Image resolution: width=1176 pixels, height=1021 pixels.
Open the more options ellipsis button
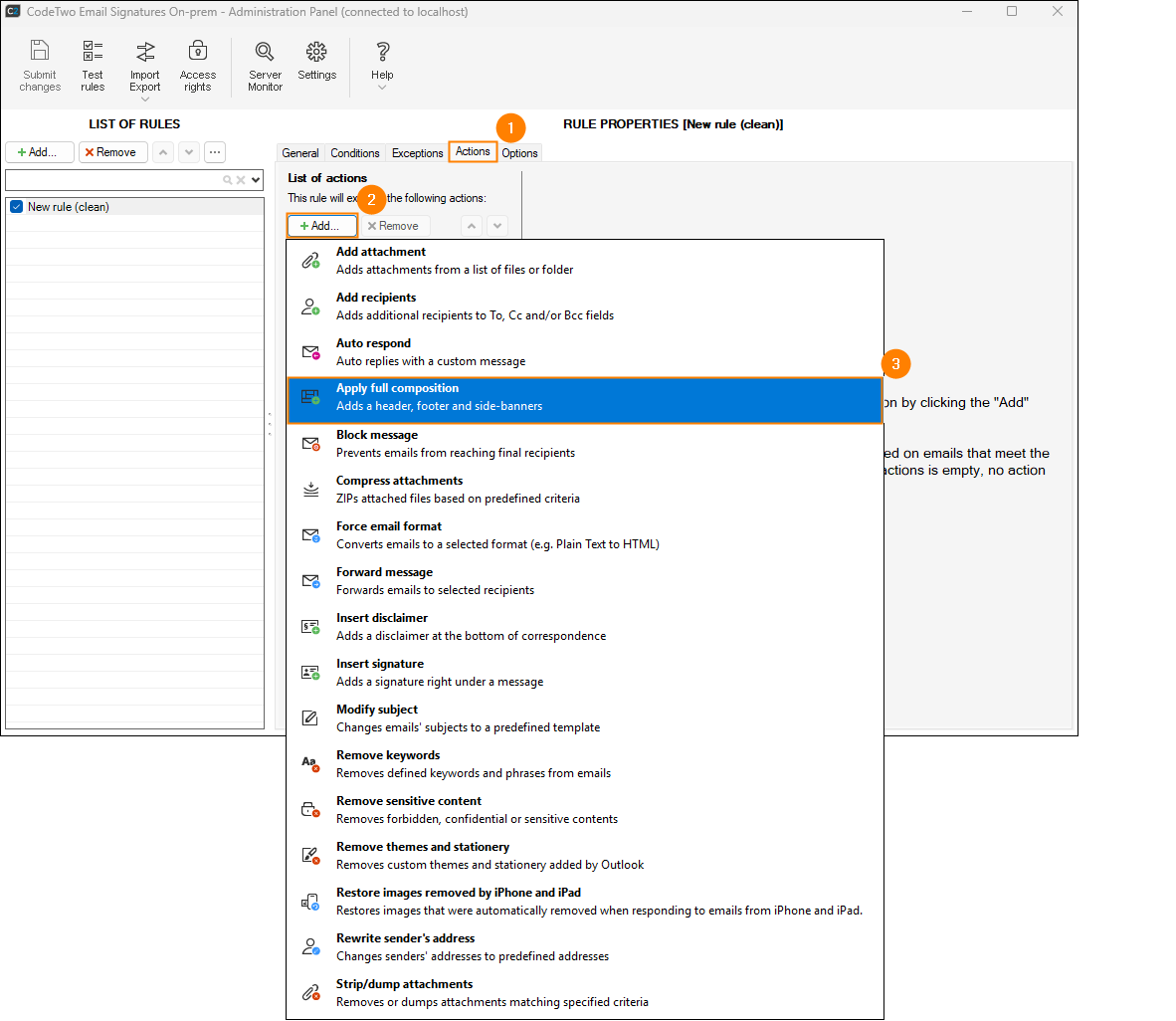pos(215,152)
